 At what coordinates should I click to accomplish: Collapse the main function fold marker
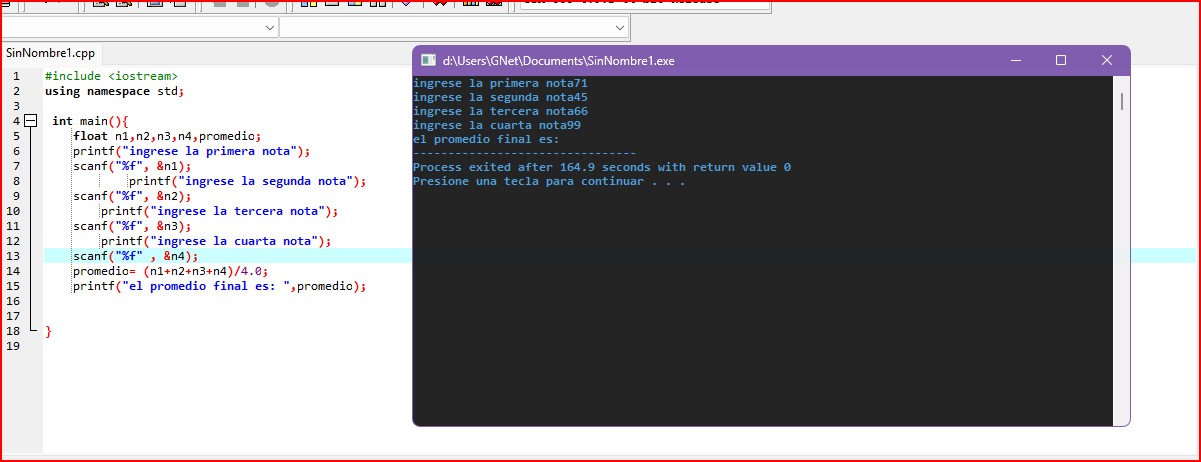click(30, 120)
